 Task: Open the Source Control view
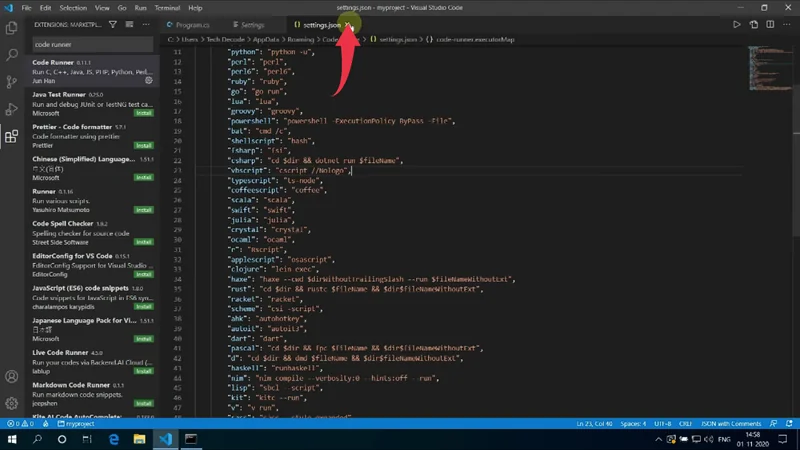pyautogui.click(x=12, y=82)
